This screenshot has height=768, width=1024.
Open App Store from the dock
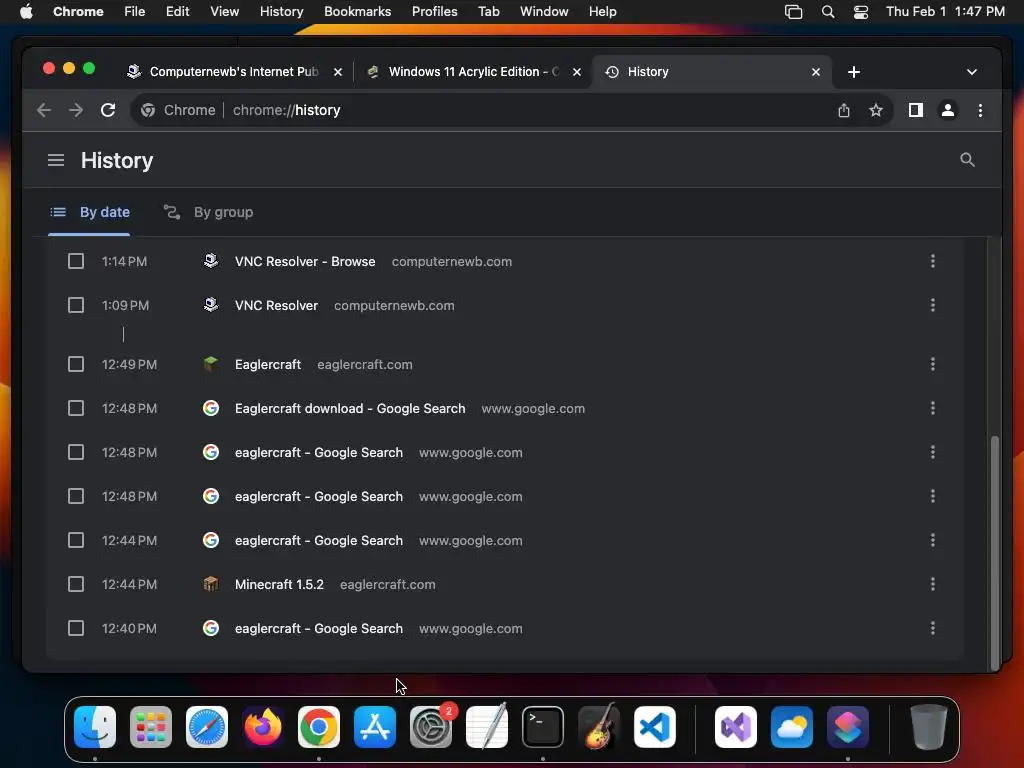point(375,727)
